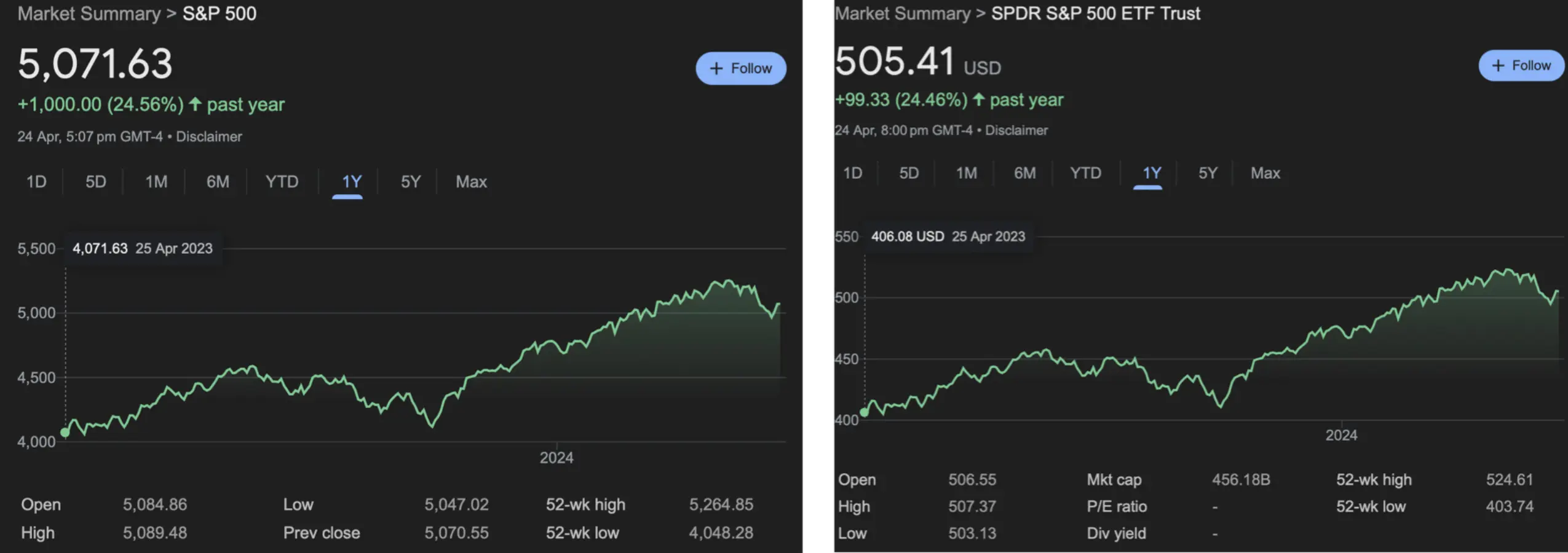Switch SPDR ETF chart to Max

(1265, 173)
